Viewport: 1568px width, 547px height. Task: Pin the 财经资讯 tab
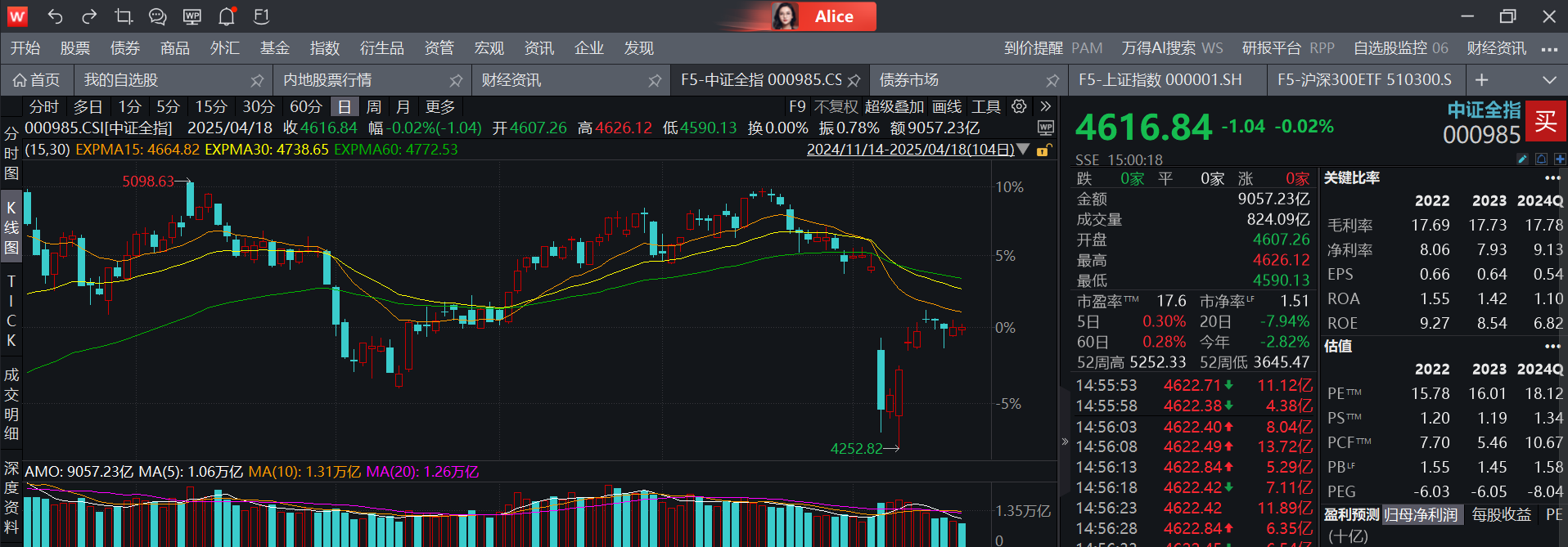[655, 80]
